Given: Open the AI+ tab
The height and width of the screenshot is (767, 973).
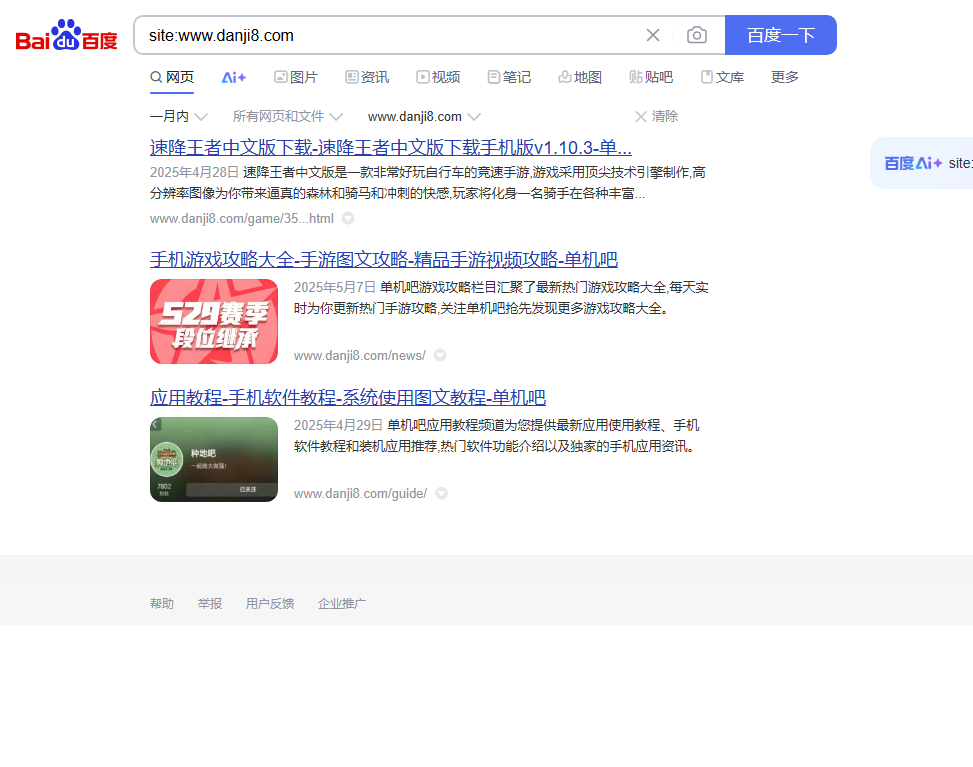Looking at the screenshot, I should pos(233,78).
